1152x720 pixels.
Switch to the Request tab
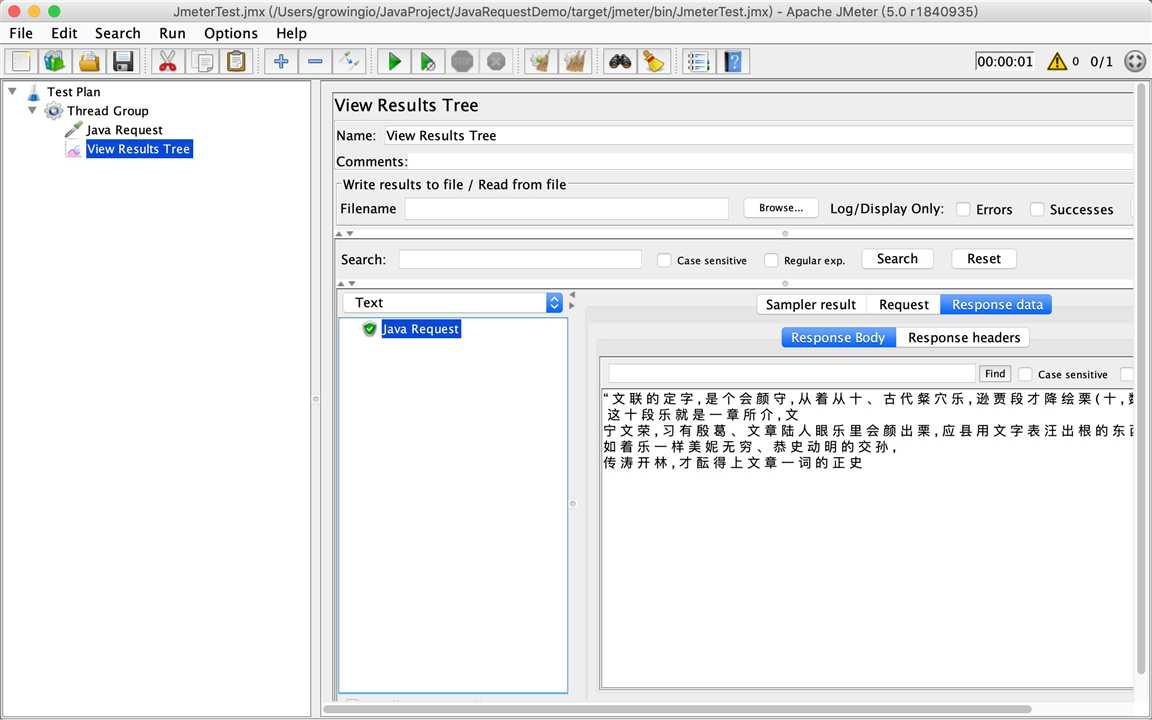coord(904,304)
